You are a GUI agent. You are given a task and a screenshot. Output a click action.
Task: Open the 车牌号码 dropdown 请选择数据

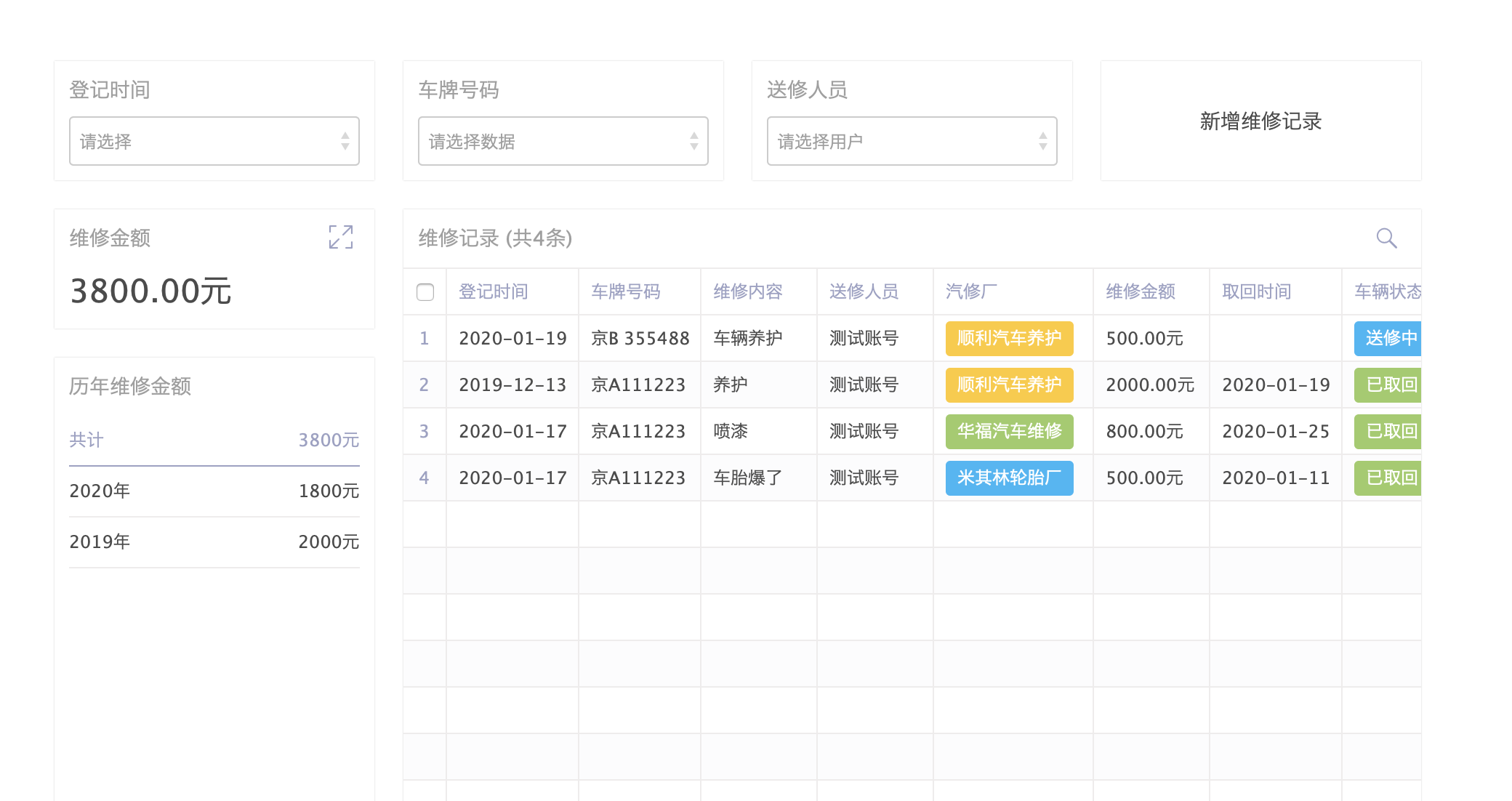click(563, 141)
